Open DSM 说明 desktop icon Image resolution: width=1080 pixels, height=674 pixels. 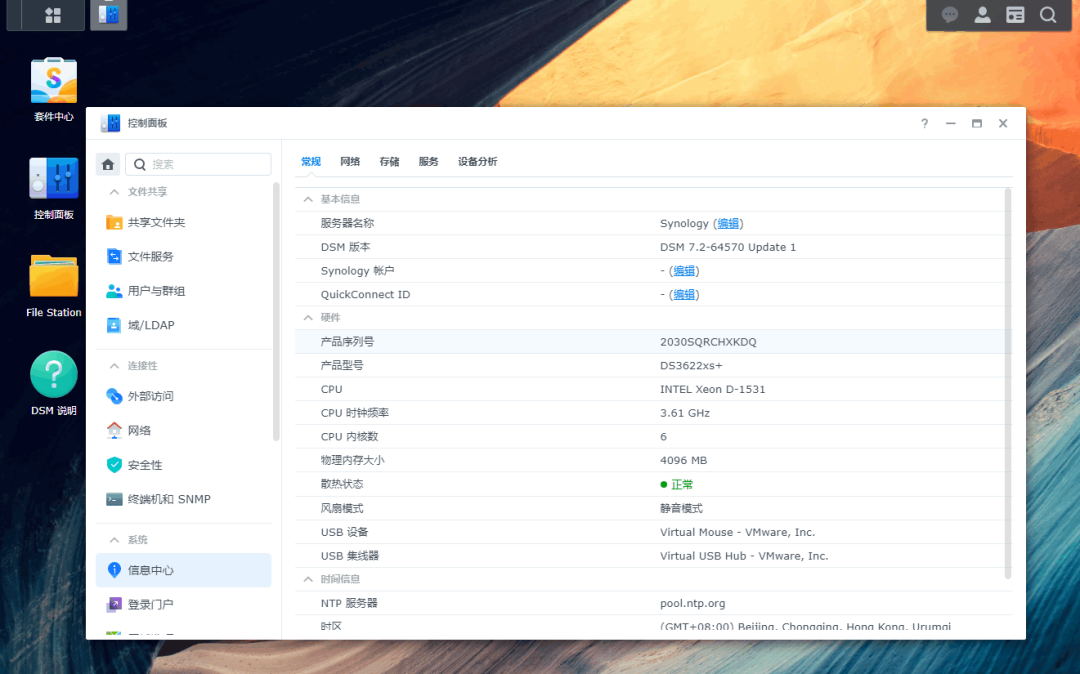click(x=54, y=383)
